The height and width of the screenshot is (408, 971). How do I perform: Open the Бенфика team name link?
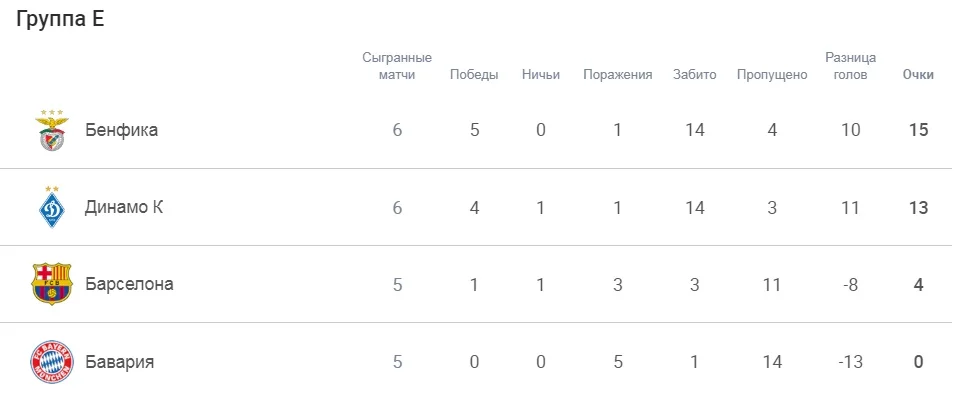click(x=121, y=130)
